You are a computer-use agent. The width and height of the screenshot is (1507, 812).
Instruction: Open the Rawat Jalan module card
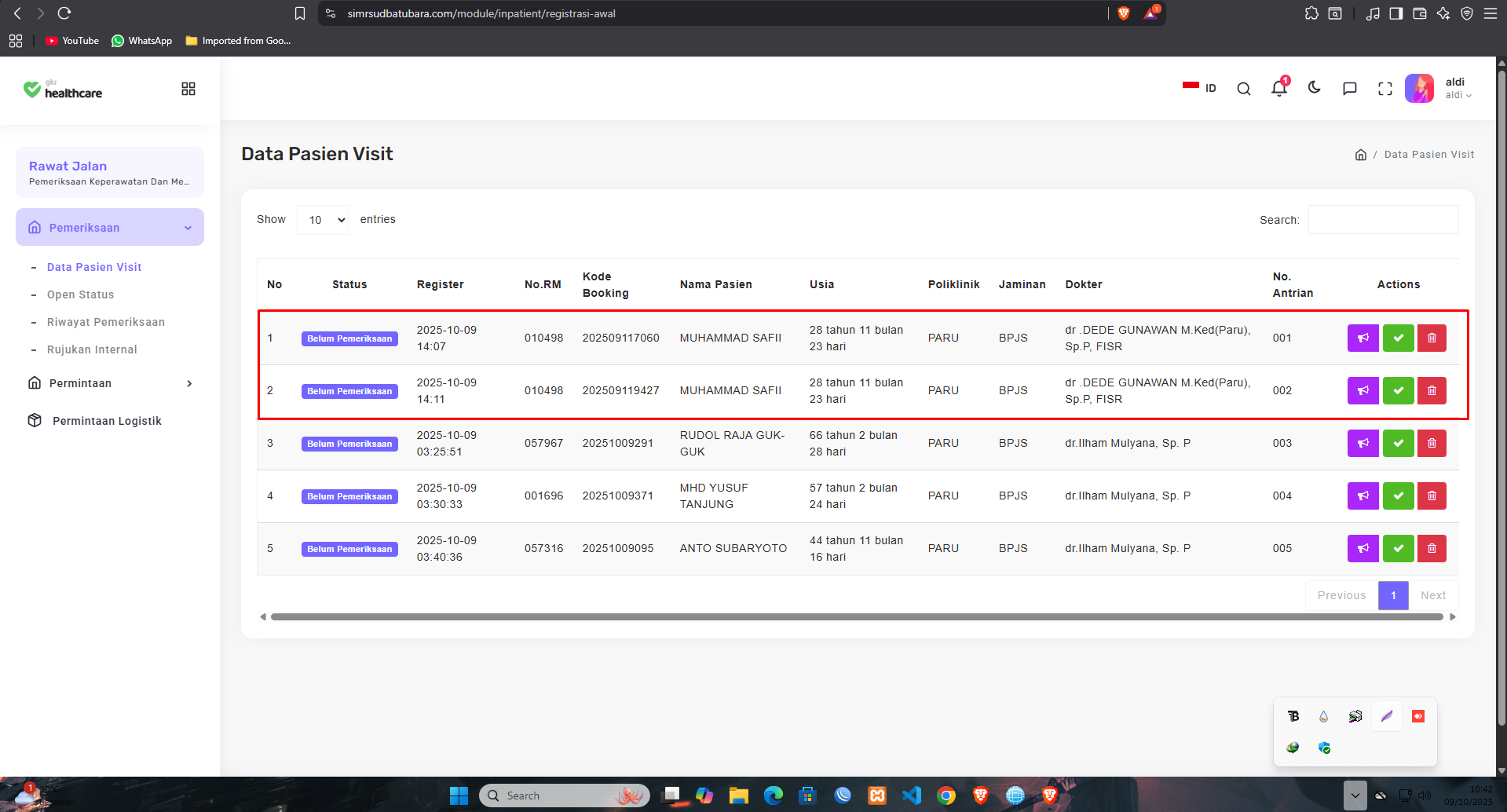(110, 172)
